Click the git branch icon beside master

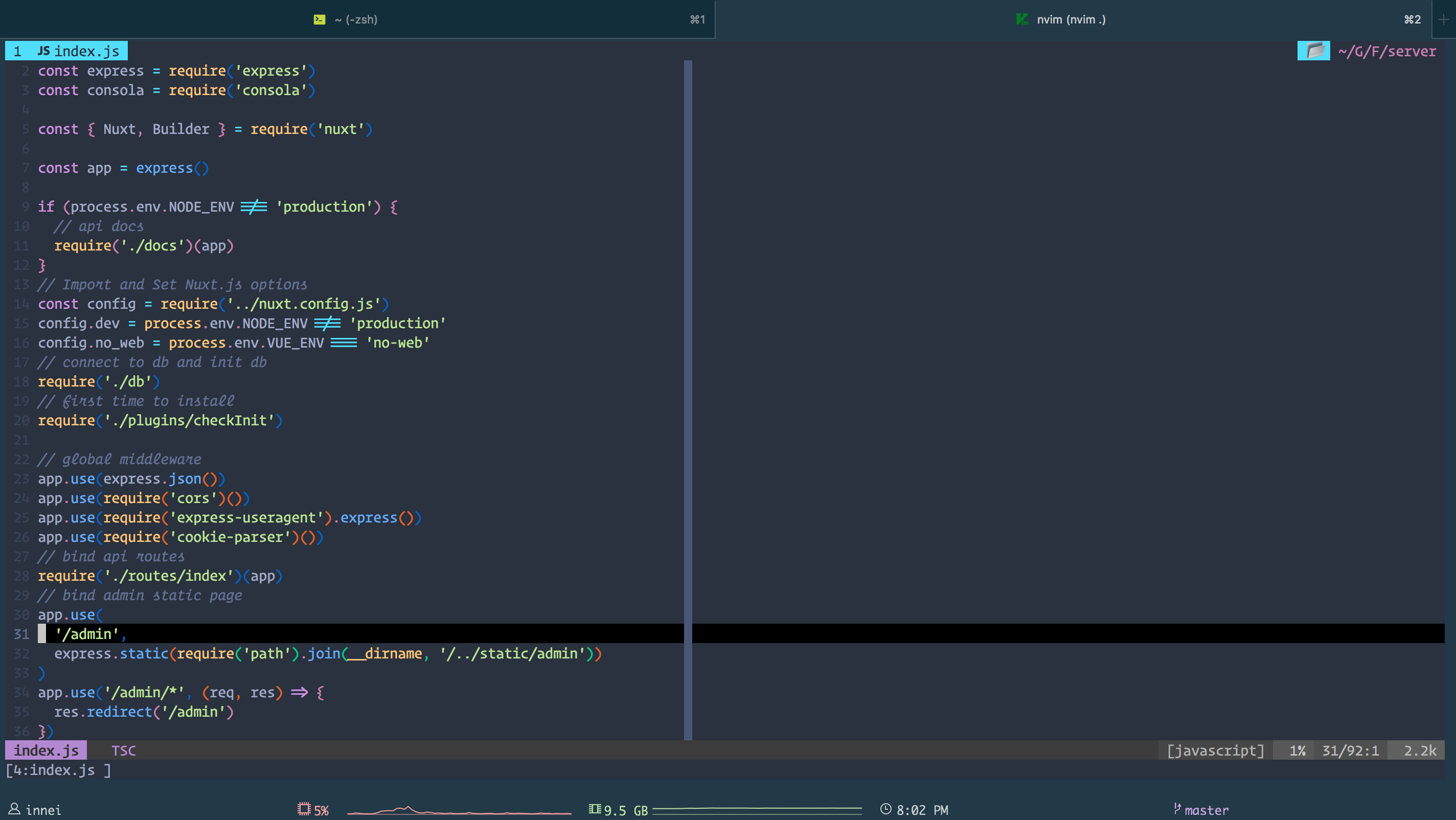[x=1177, y=809]
